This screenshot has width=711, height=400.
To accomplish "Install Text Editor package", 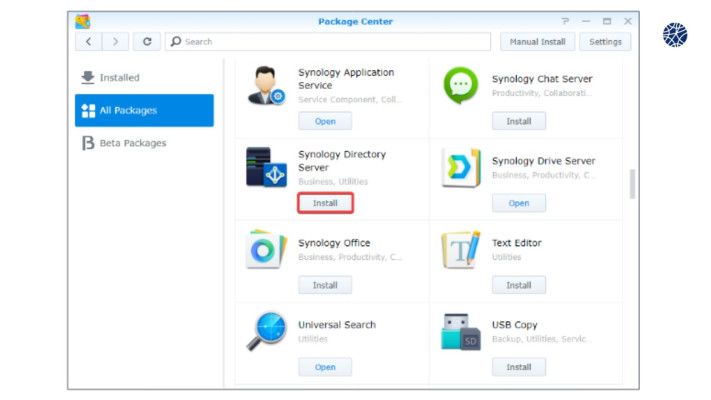I will tap(519, 285).
